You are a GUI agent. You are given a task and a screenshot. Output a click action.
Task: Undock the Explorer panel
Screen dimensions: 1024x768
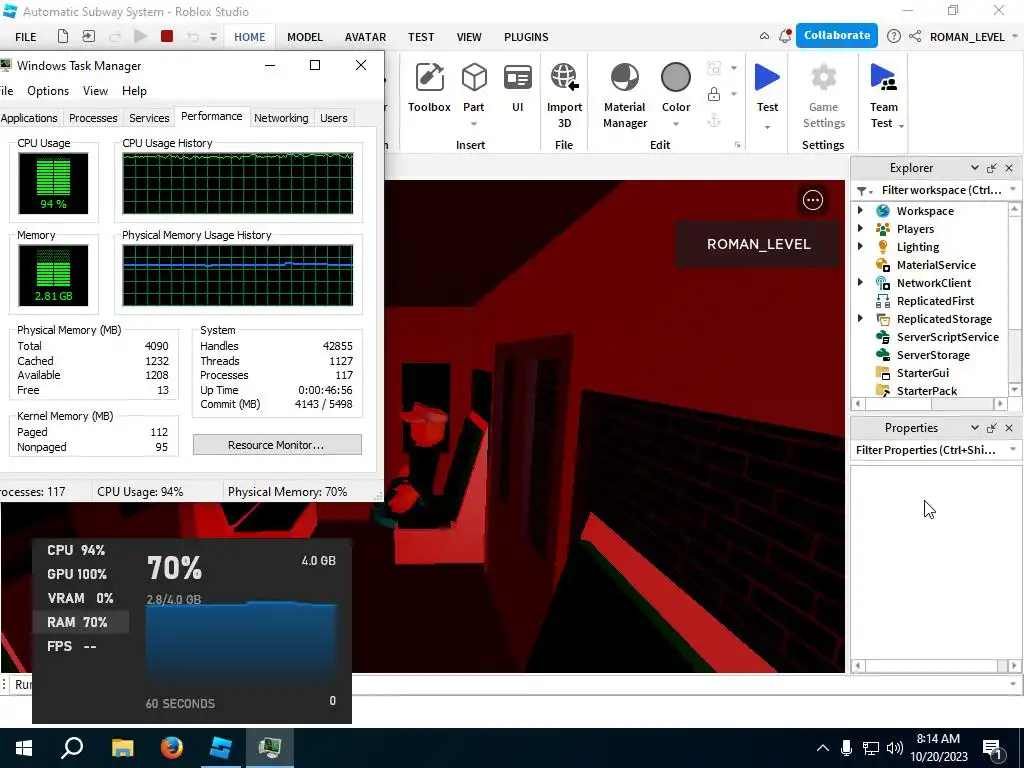click(x=991, y=168)
